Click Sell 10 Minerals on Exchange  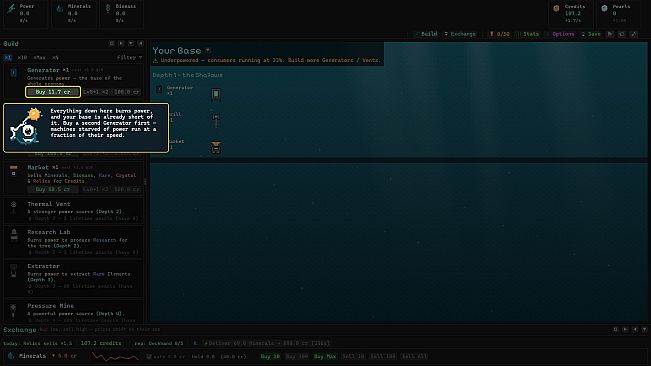[353, 356]
